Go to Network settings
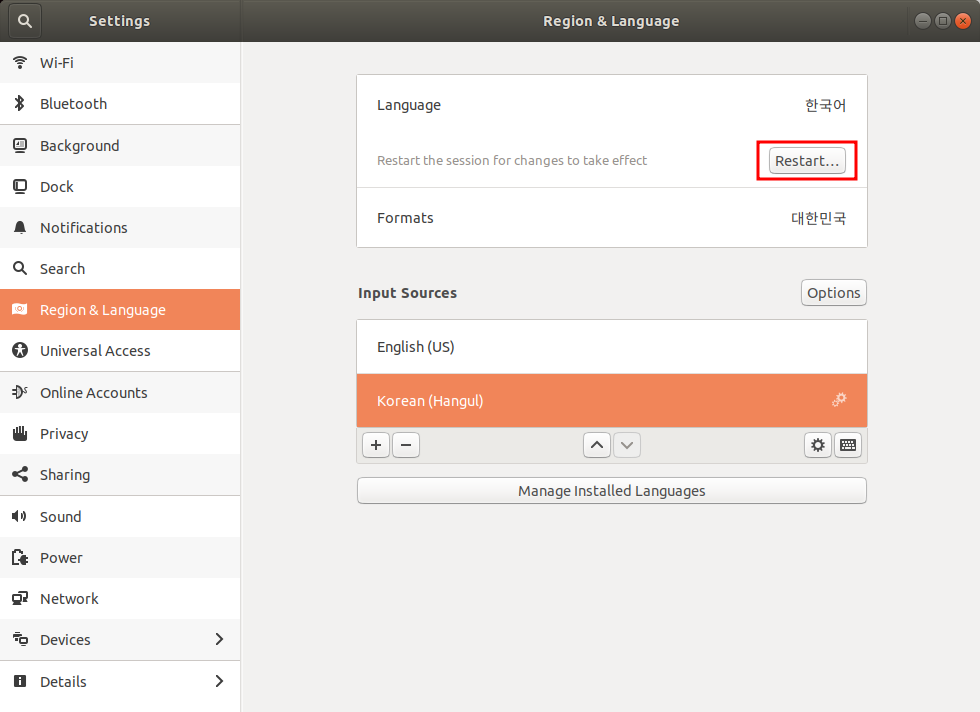 (x=120, y=599)
